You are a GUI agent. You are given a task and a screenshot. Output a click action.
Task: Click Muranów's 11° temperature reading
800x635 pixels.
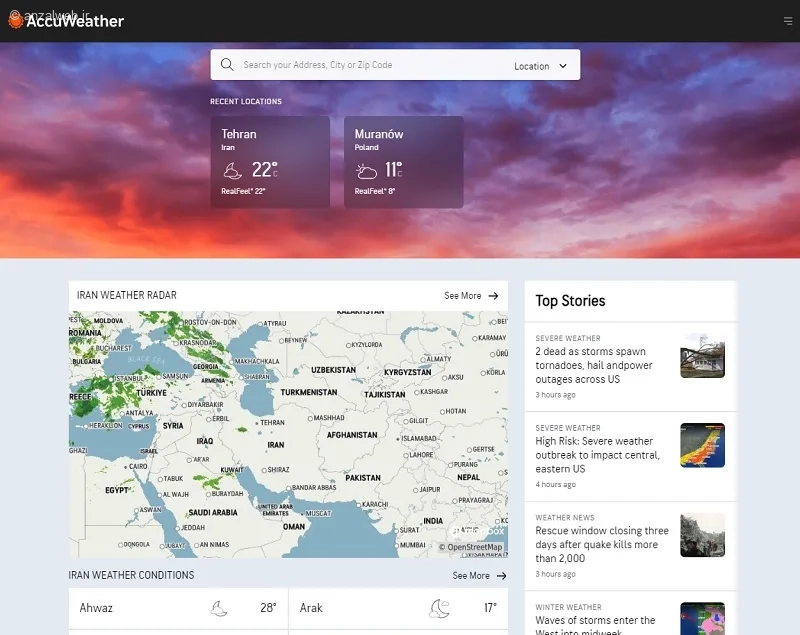(393, 170)
